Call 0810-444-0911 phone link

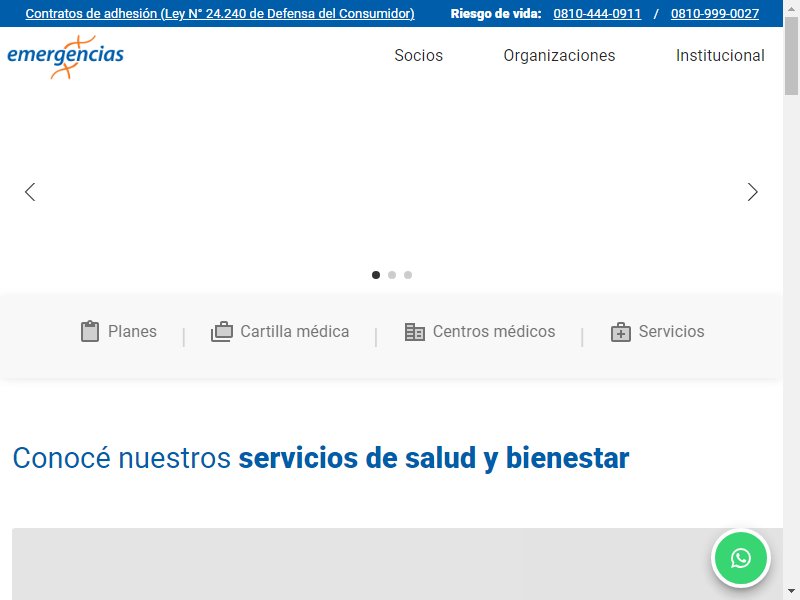597,14
